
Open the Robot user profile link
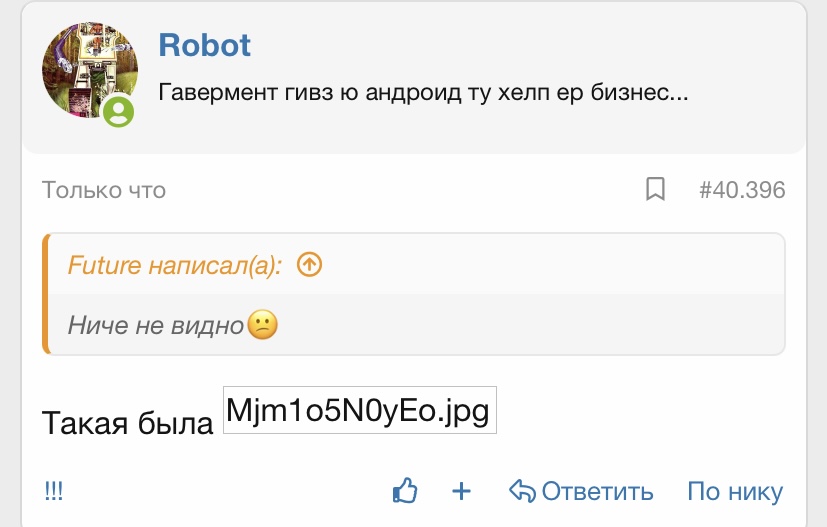pos(204,45)
